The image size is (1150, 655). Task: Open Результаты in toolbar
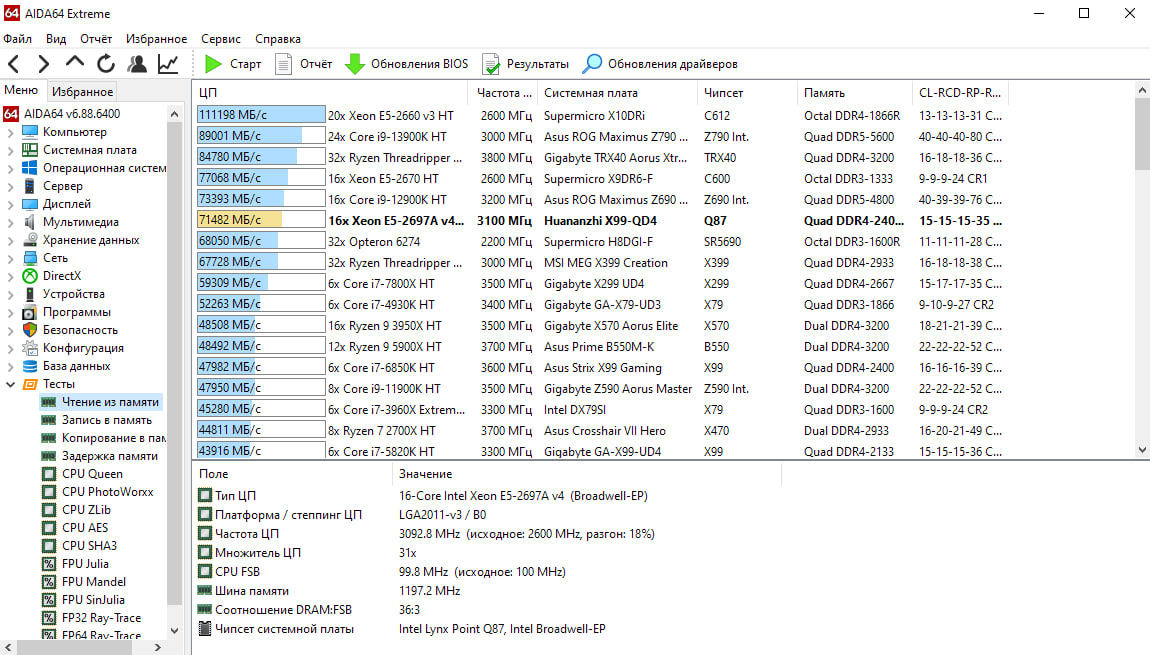click(525, 64)
